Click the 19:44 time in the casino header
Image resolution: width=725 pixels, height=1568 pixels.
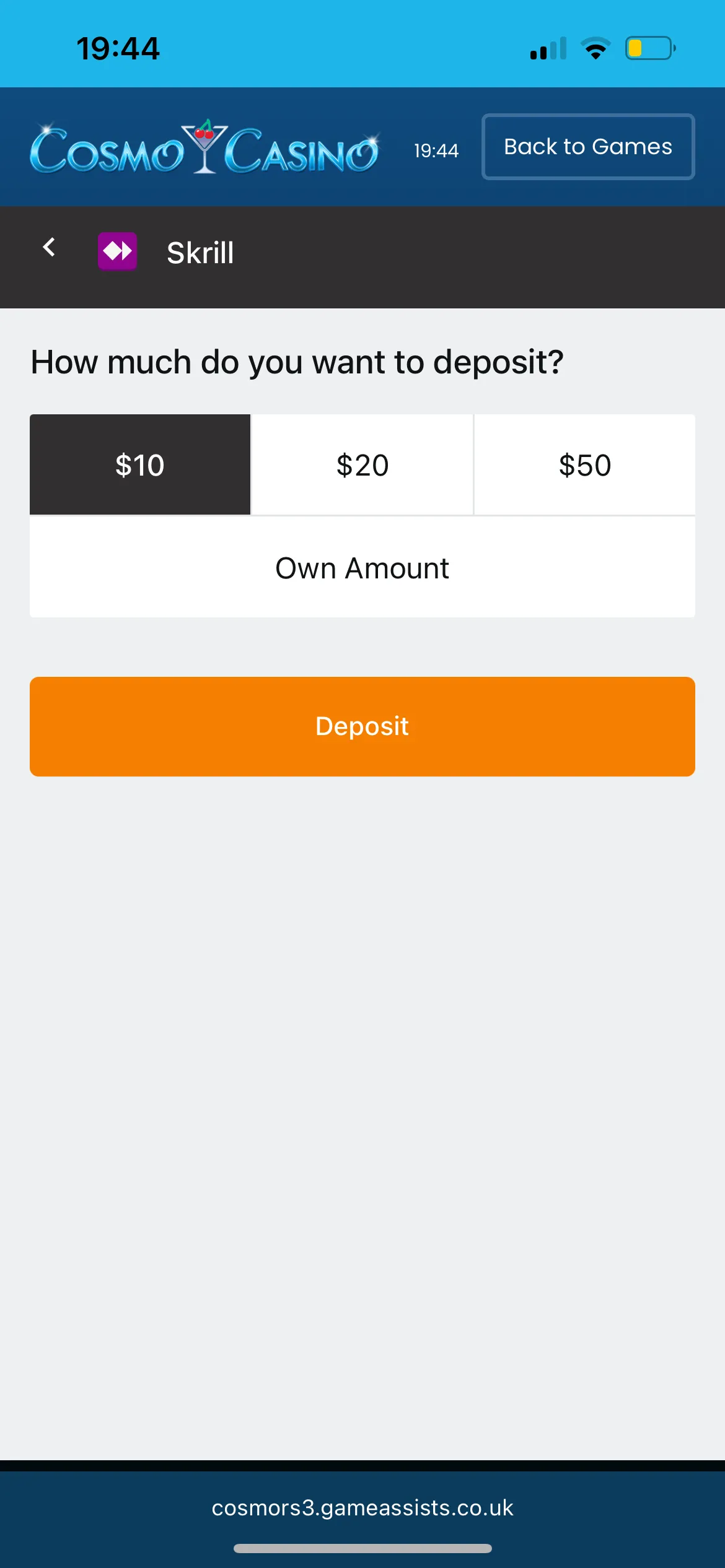[436, 150]
